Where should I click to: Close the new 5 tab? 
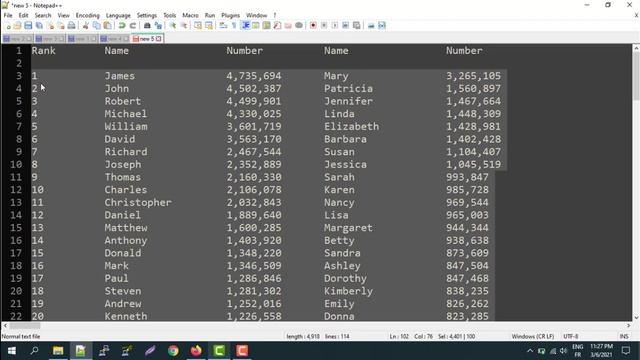(158, 39)
